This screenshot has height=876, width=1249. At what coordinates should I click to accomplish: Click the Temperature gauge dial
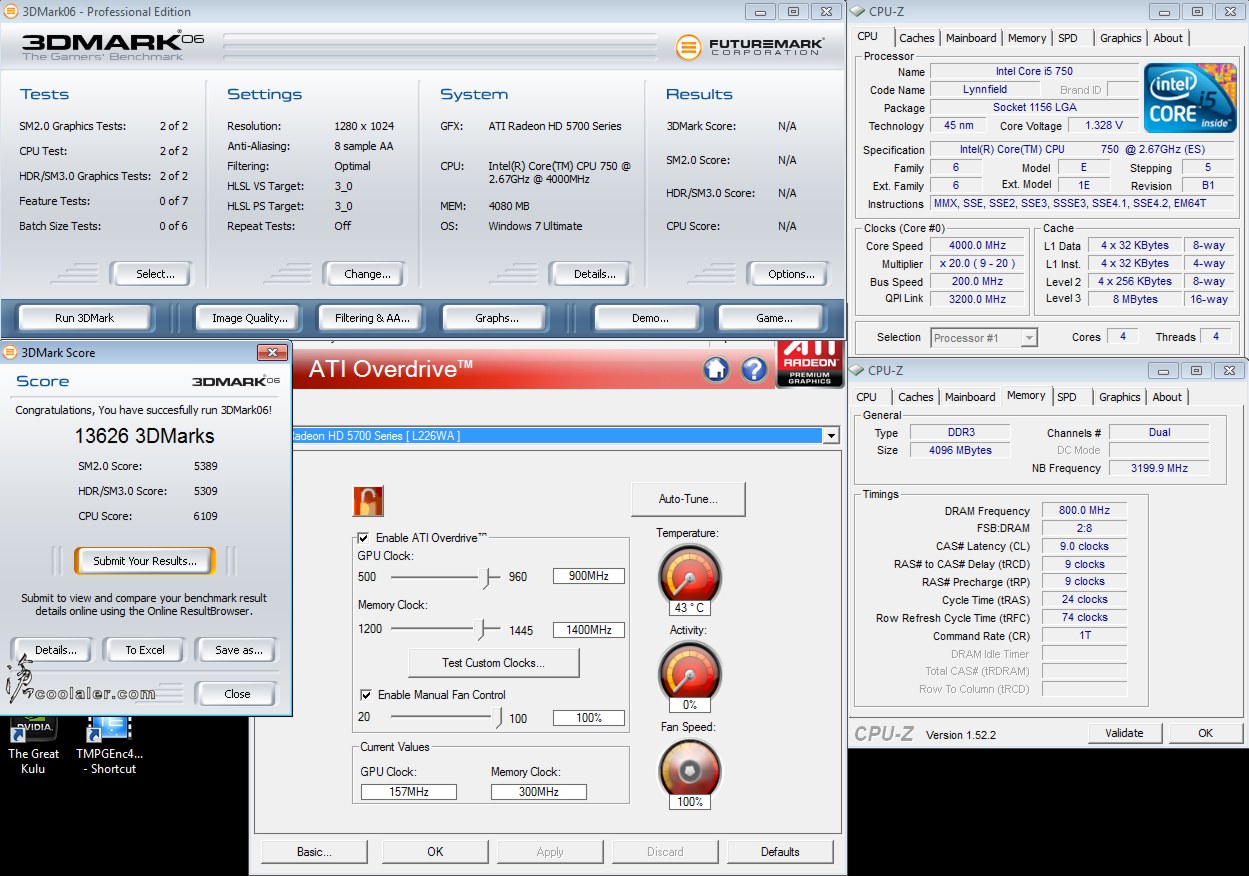click(689, 574)
